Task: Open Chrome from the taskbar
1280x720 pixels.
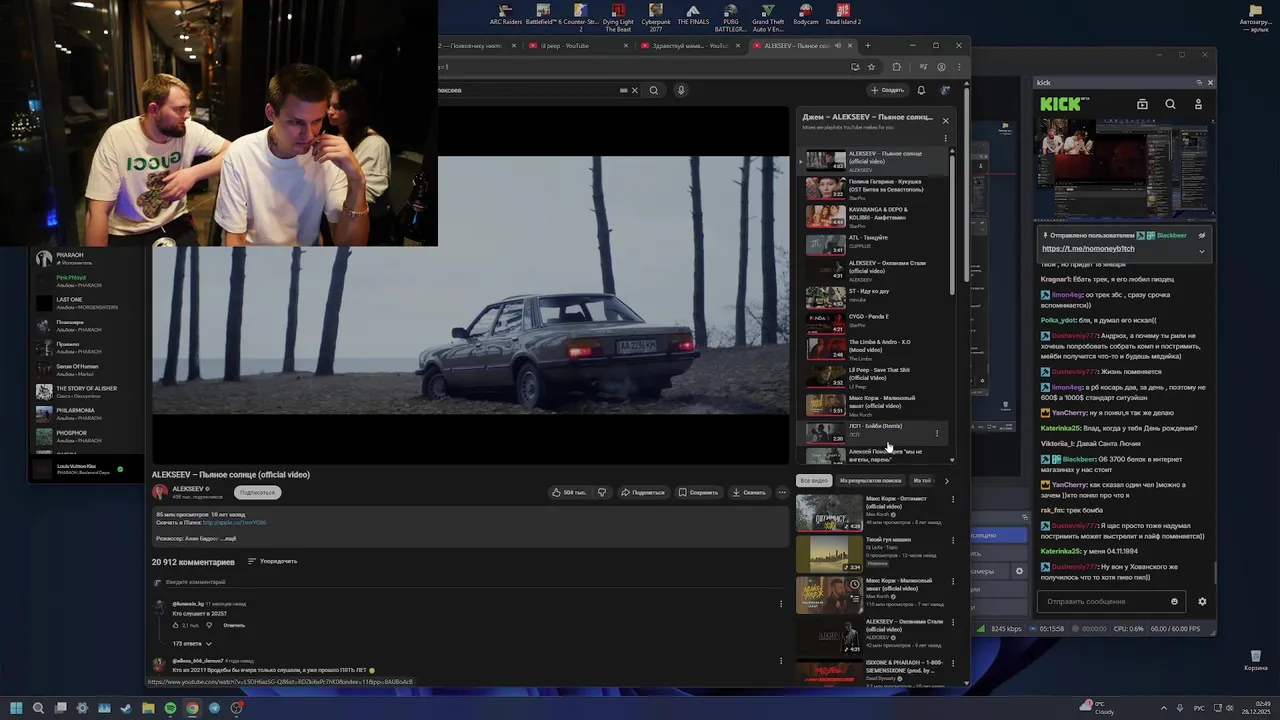Action: coord(192,708)
